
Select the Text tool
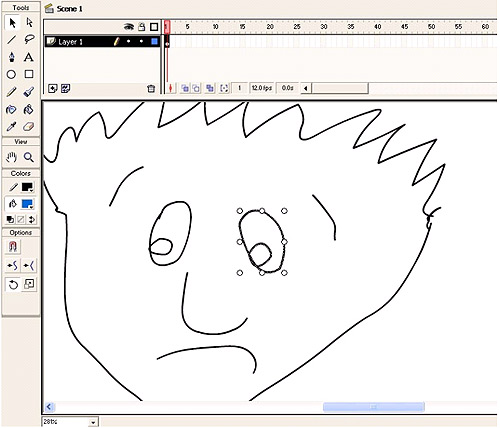click(x=29, y=57)
